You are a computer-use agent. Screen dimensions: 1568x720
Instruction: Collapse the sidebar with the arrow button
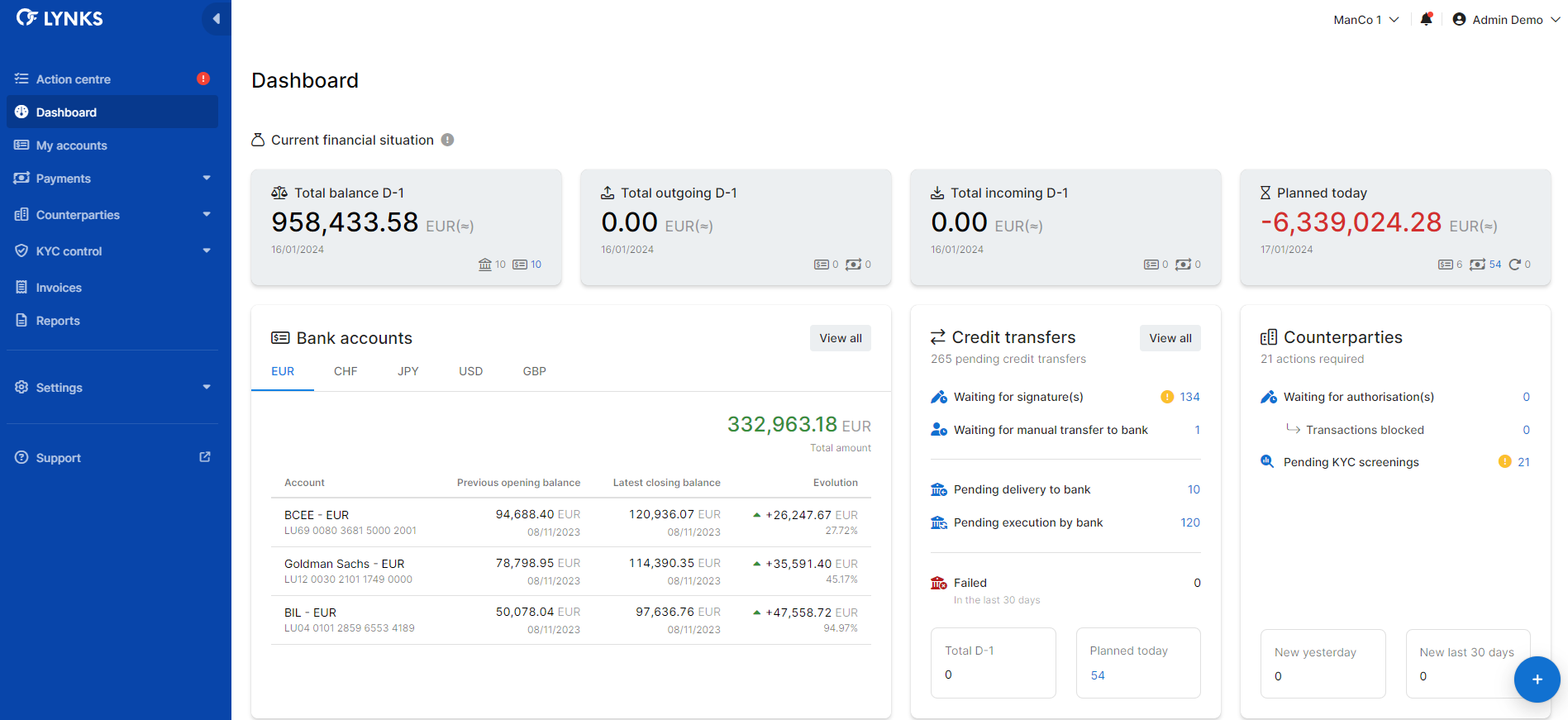tap(216, 18)
